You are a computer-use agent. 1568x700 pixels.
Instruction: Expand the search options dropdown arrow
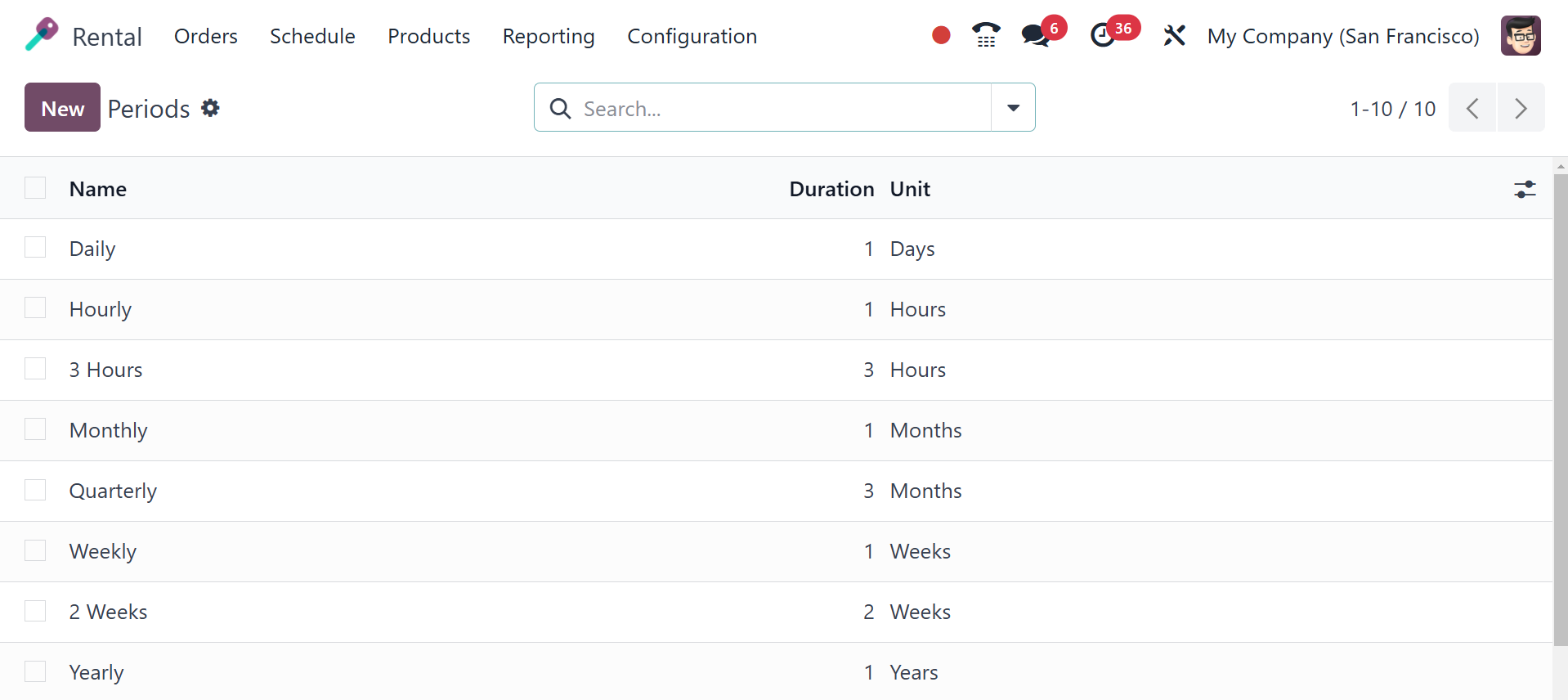1013,107
